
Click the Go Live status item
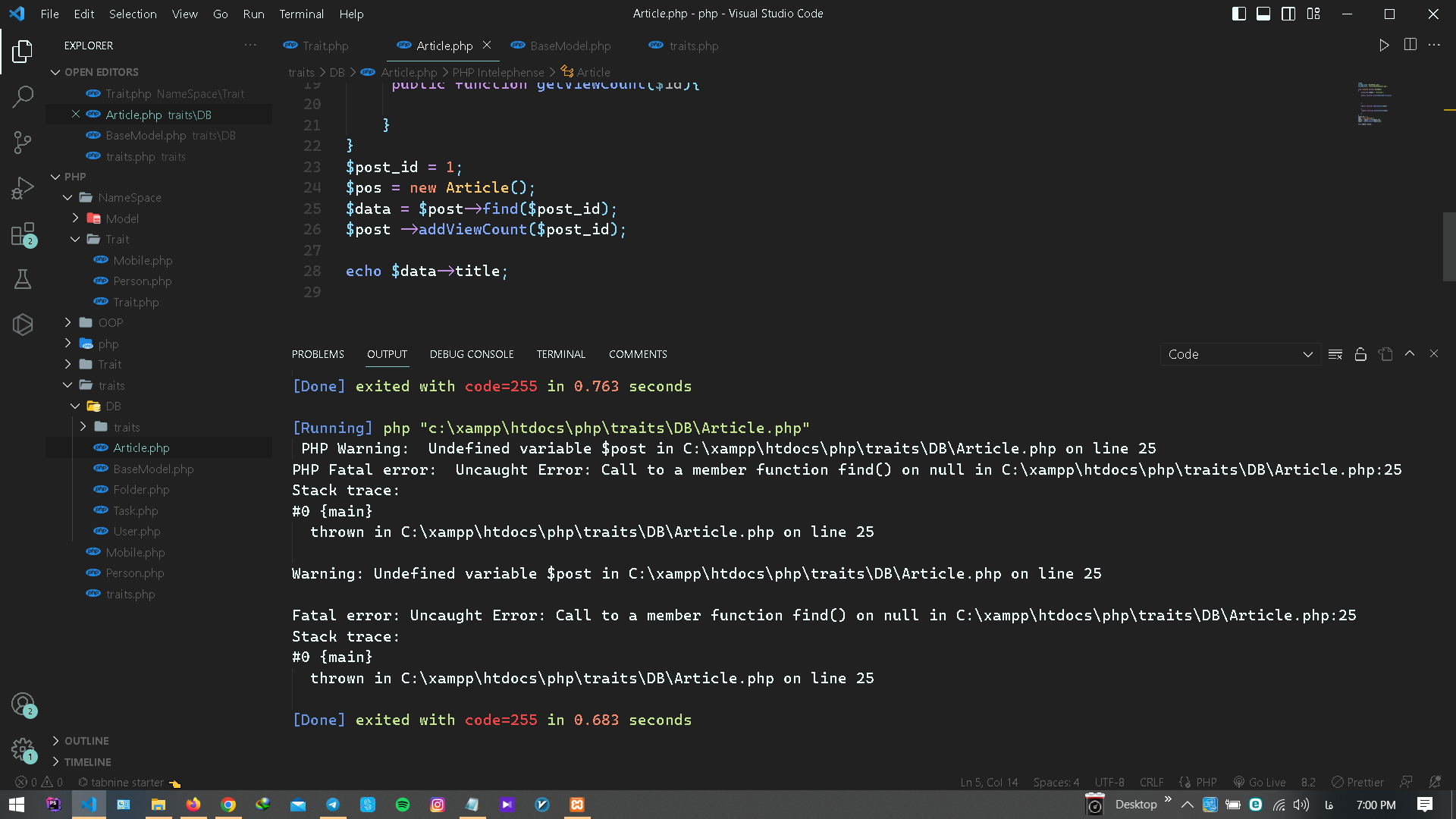pos(1260,782)
